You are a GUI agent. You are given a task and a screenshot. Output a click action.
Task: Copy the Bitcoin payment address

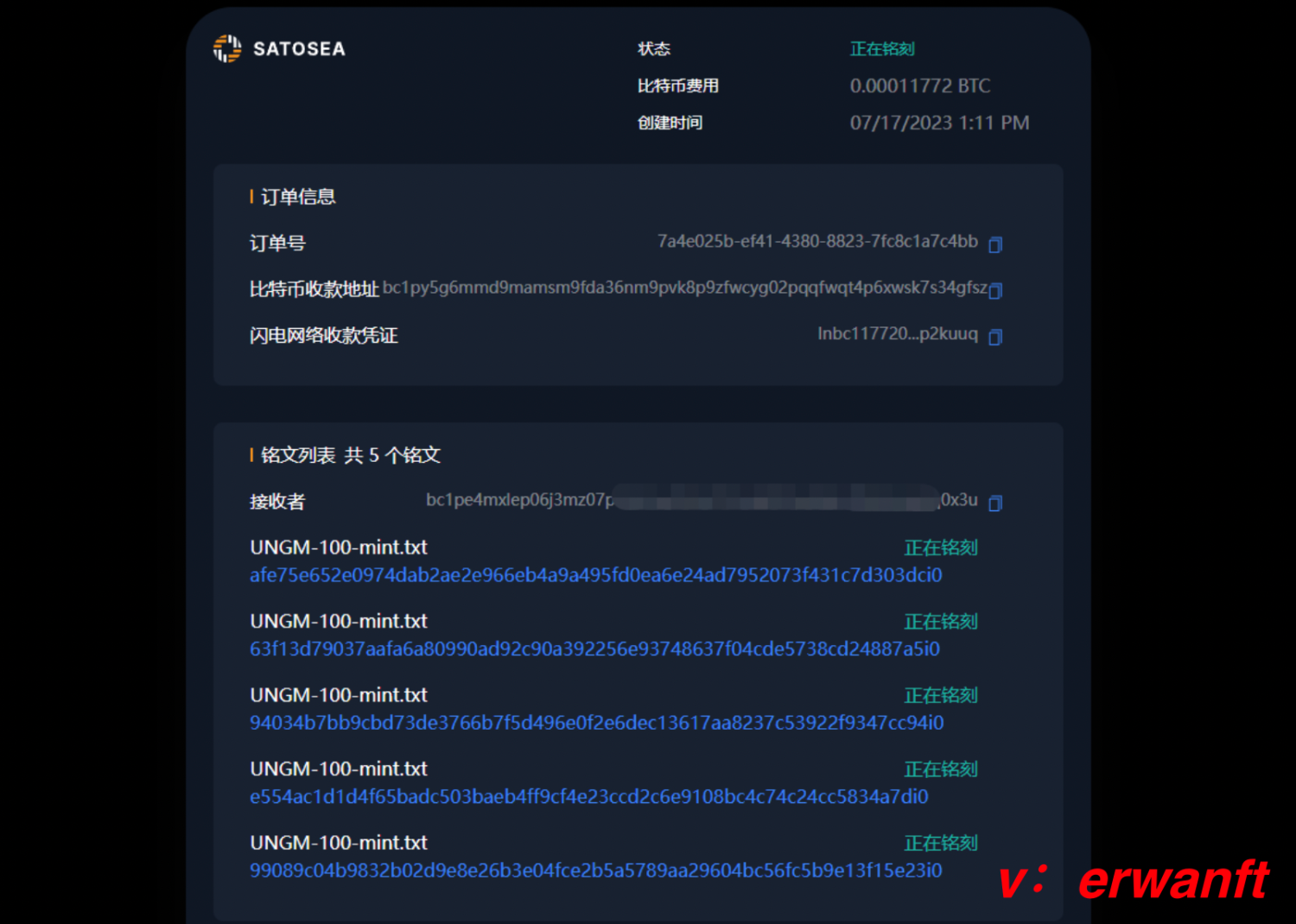click(x=995, y=291)
